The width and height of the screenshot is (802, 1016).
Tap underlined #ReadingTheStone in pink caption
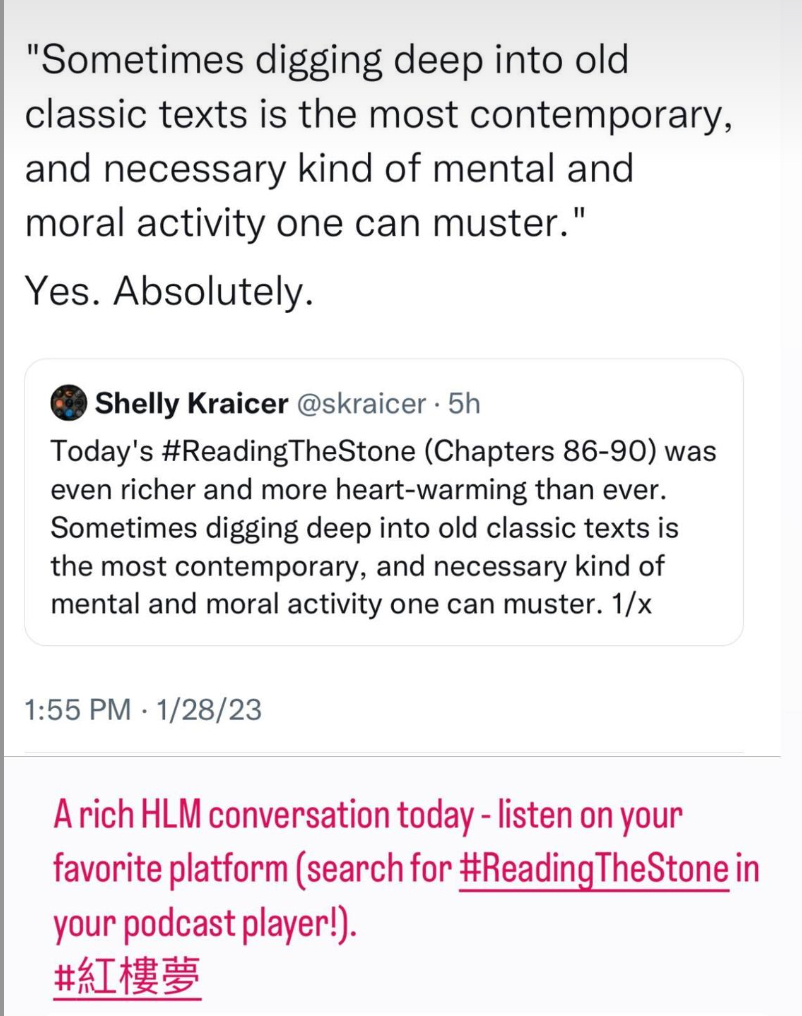[594, 869]
